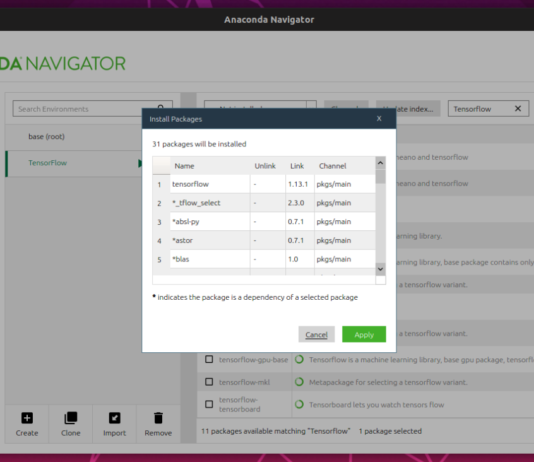Click status circle icon for tensorflow-mkl
534x462 pixels.
(x=299, y=382)
